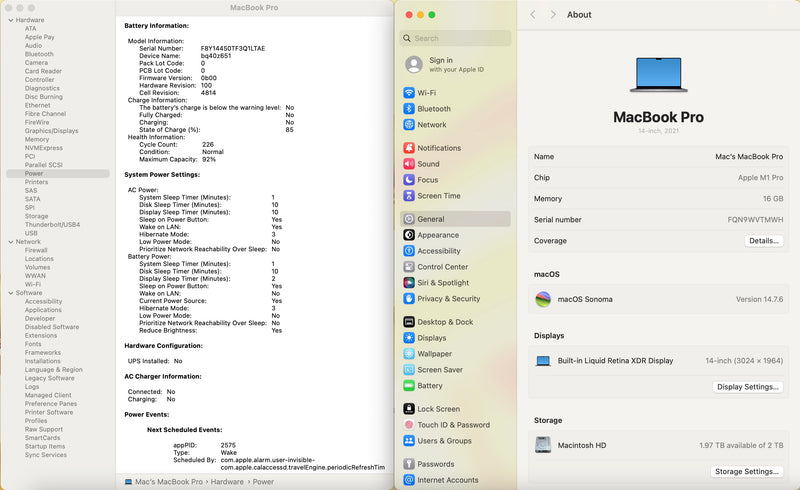Select the Accessibility icon

[x=409, y=251]
